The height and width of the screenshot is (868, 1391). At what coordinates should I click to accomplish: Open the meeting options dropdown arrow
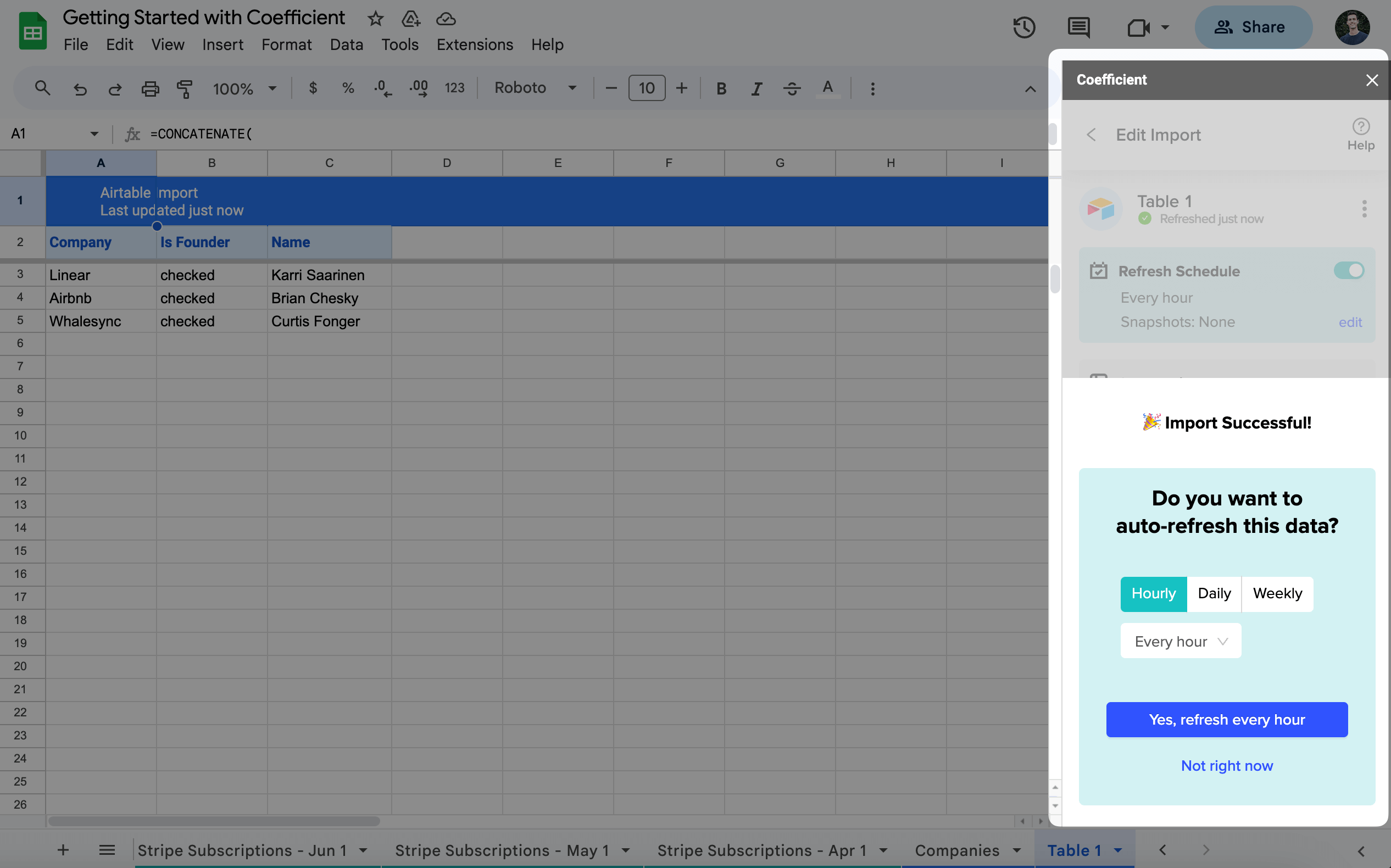tap(1165, 27)
